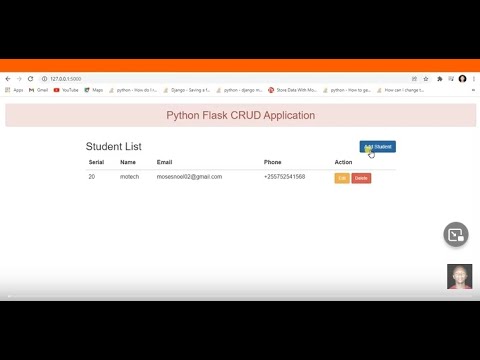The width and height of the screenshot is (480, 360).
Task: Bookmark this page with the star icon
Action: click(426, 79)
